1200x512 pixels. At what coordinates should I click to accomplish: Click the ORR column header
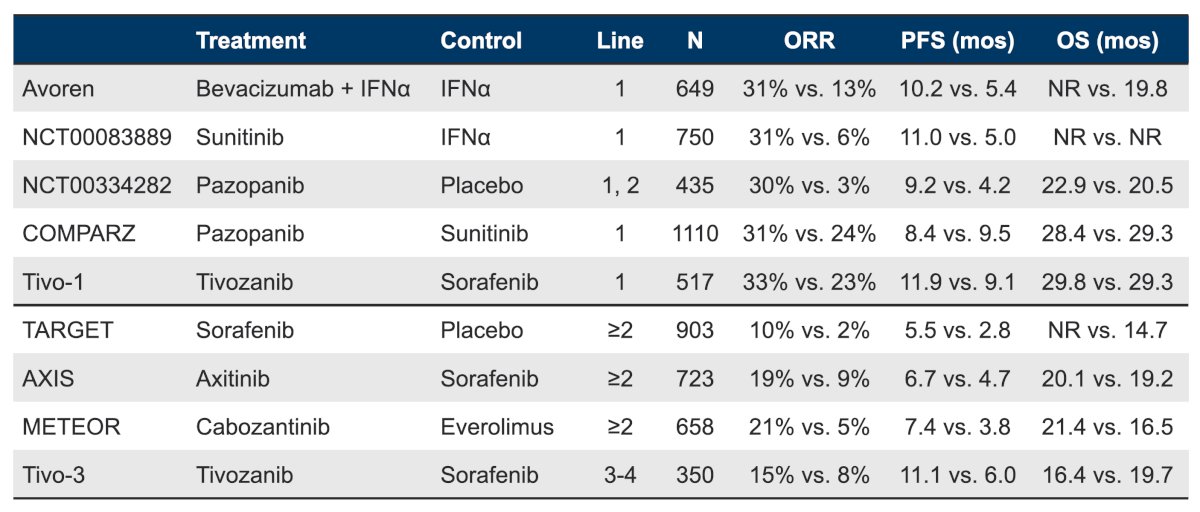[809, 41]
